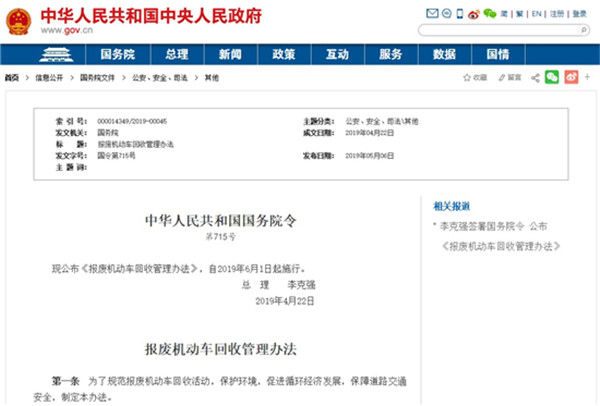Click the WeChat icon in top header
This screenshot has width=600, height=406.
[489, 14]
